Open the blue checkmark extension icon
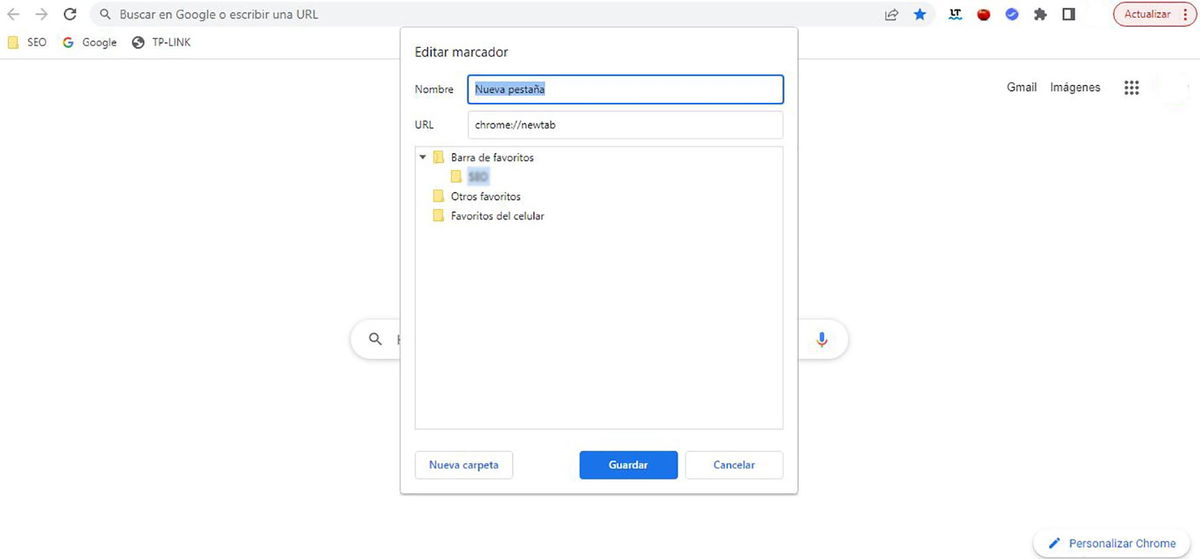Screen dimensions: 1200x559 tap(1012, 15)
